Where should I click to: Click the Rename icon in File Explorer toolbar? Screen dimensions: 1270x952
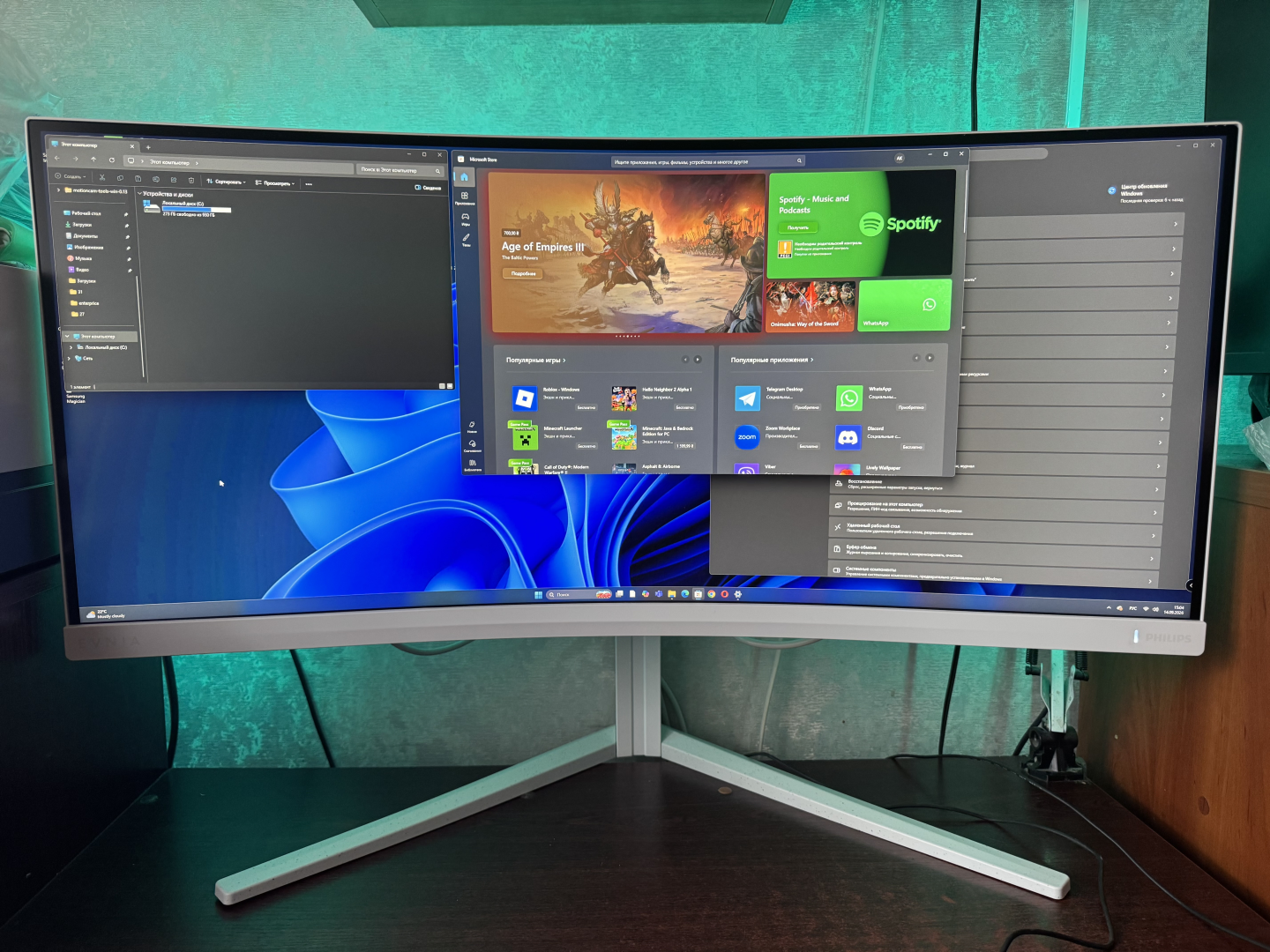[155, 179]
